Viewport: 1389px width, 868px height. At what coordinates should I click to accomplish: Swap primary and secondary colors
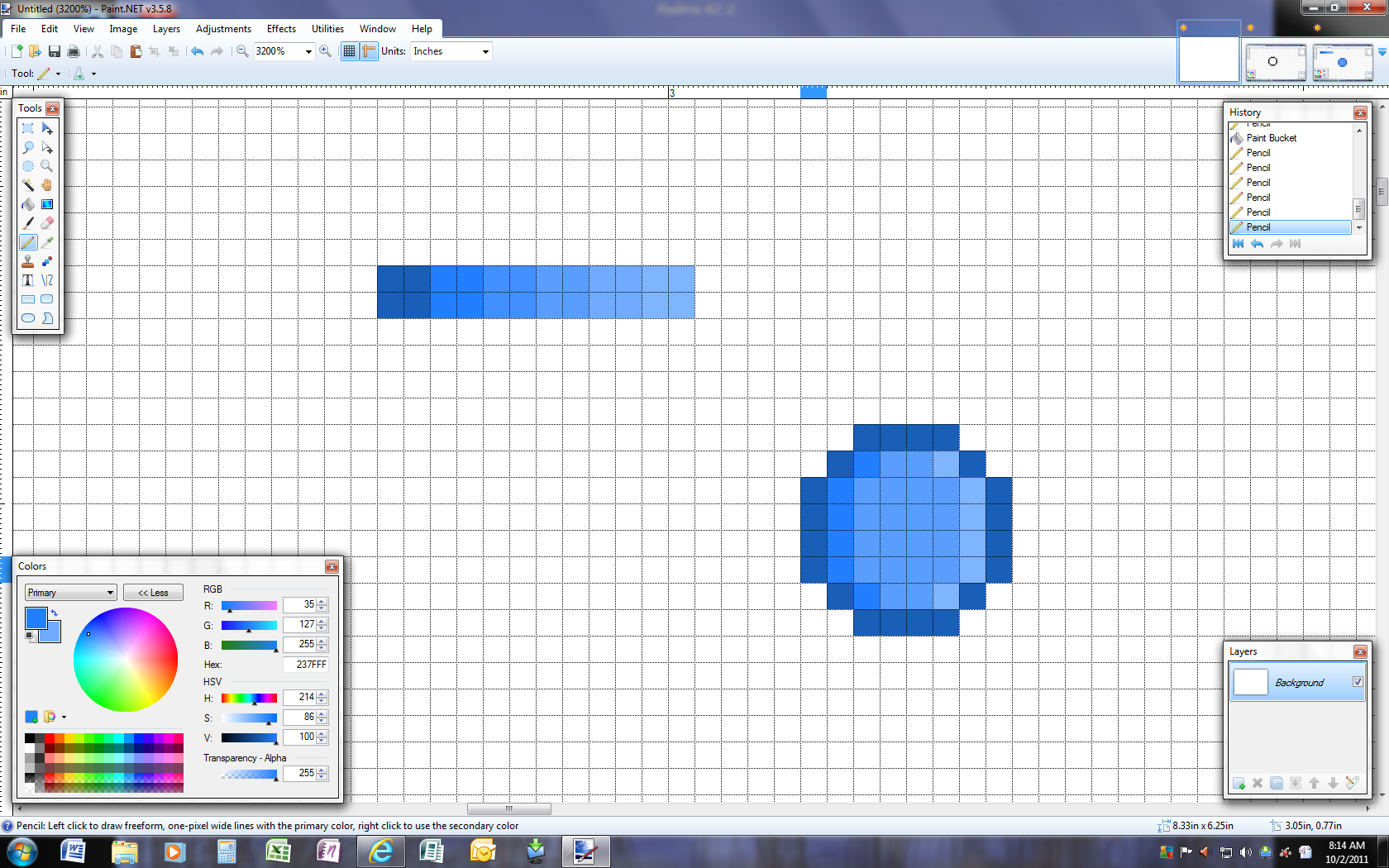55,613
